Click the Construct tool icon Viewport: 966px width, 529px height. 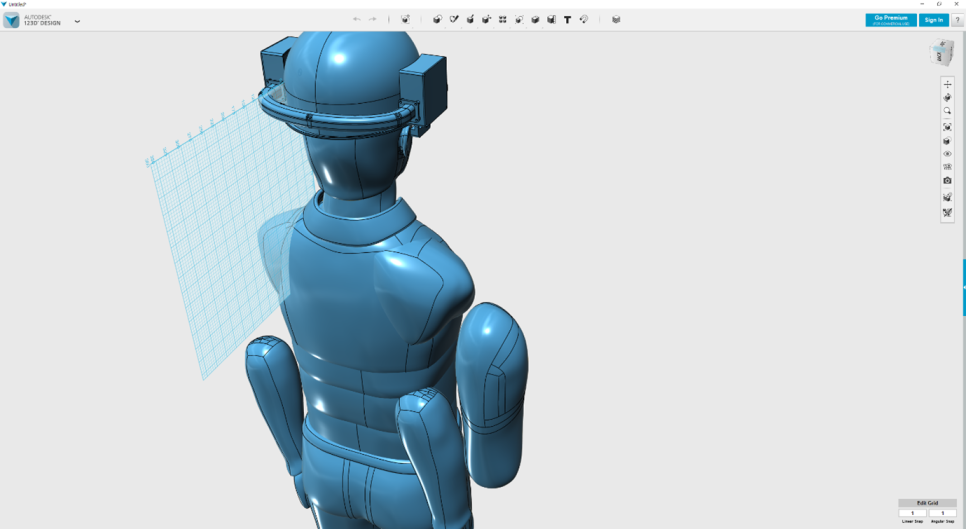[x=470, y=19]
